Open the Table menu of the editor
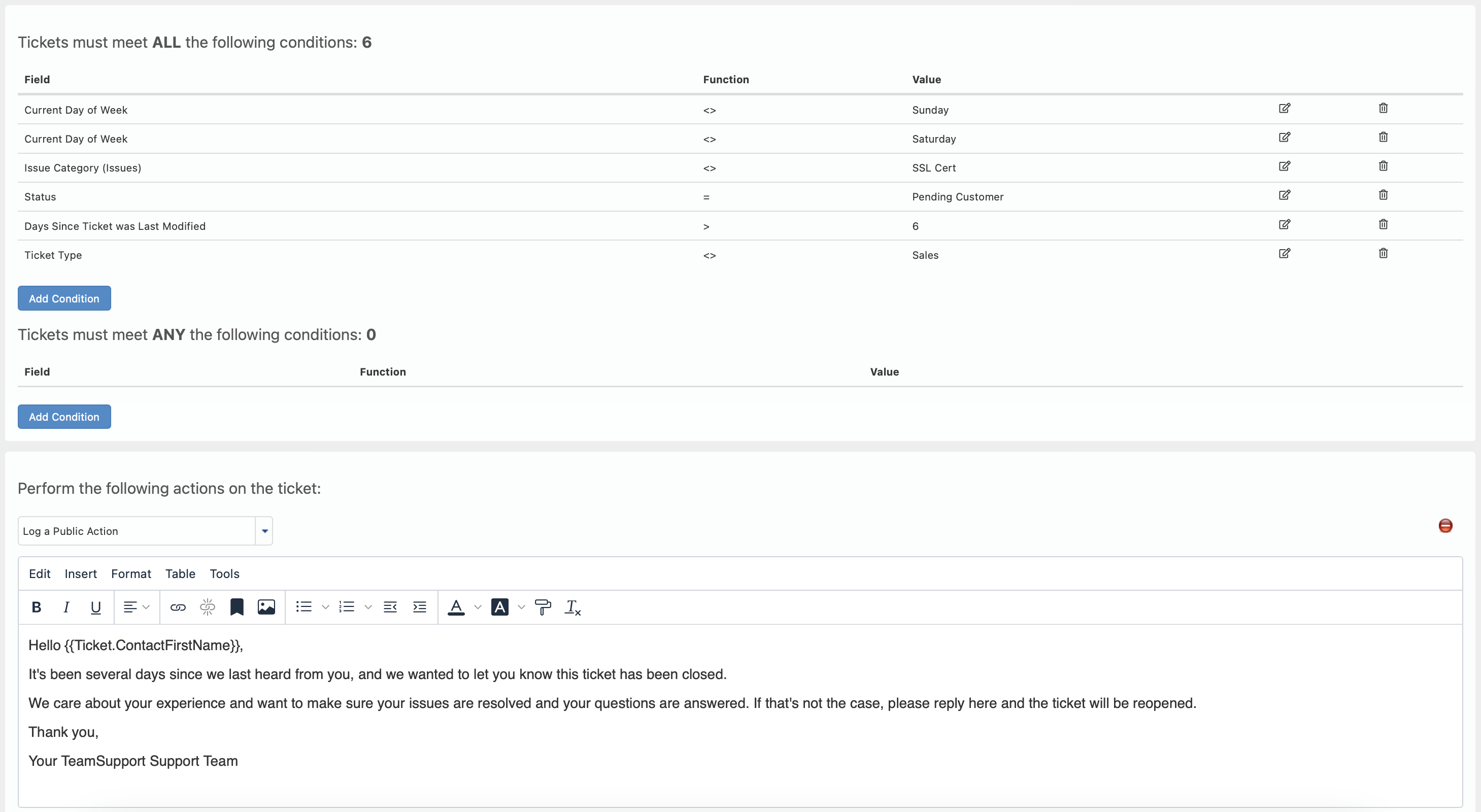Viewport: 1481px width, 812px height. 181,573
